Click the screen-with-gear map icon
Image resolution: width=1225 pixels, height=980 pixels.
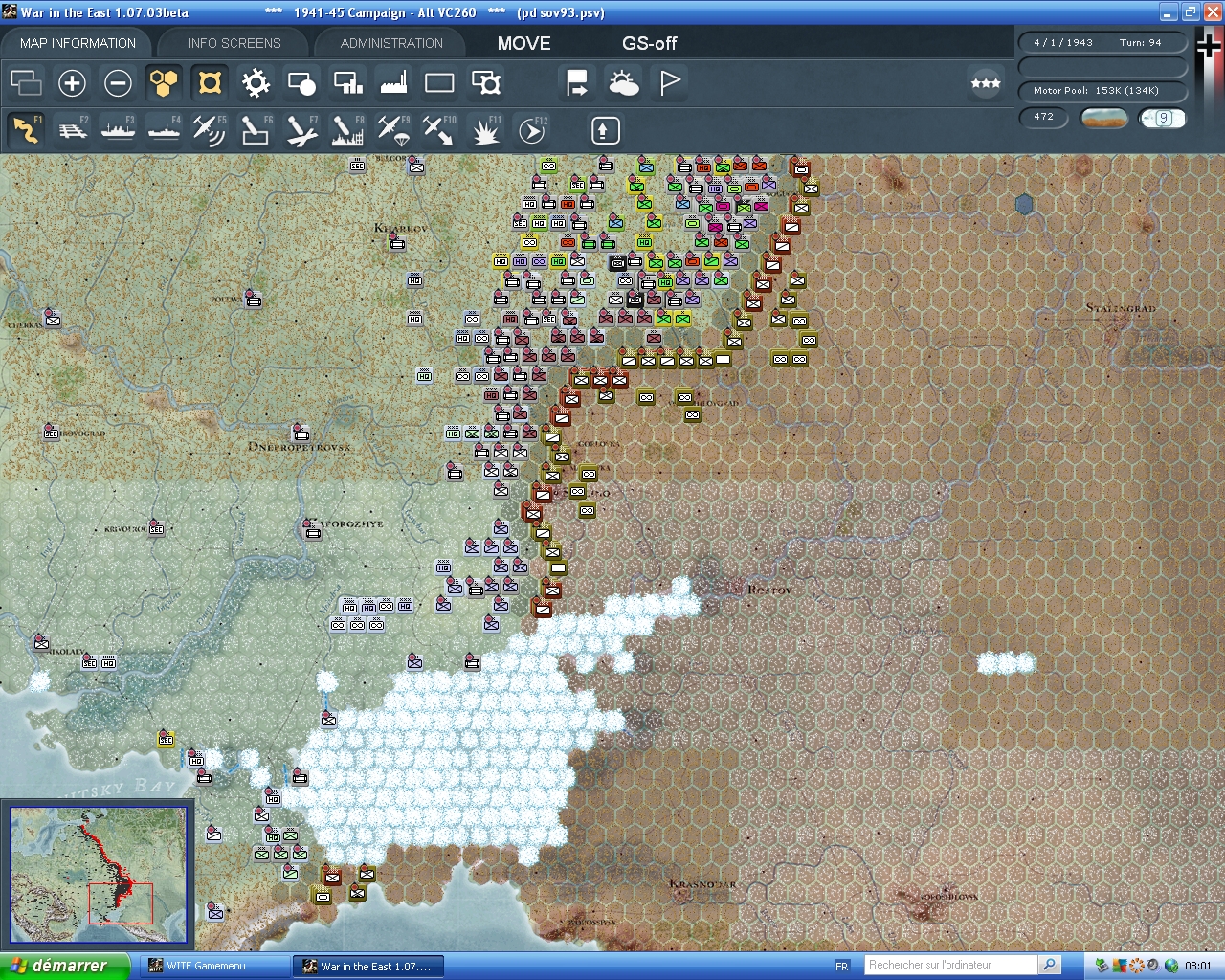[486, 83]
